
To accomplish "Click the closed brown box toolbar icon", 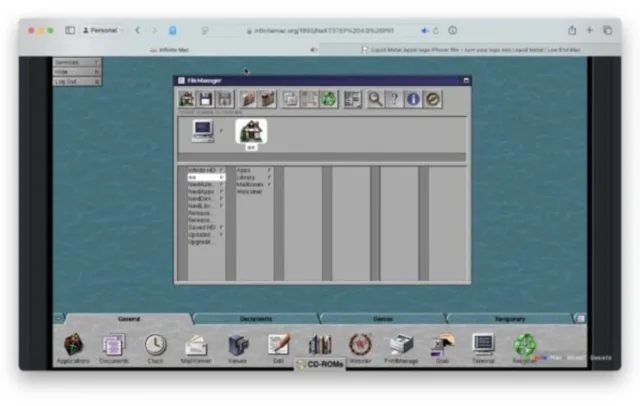I will click(x=267, y=99).
